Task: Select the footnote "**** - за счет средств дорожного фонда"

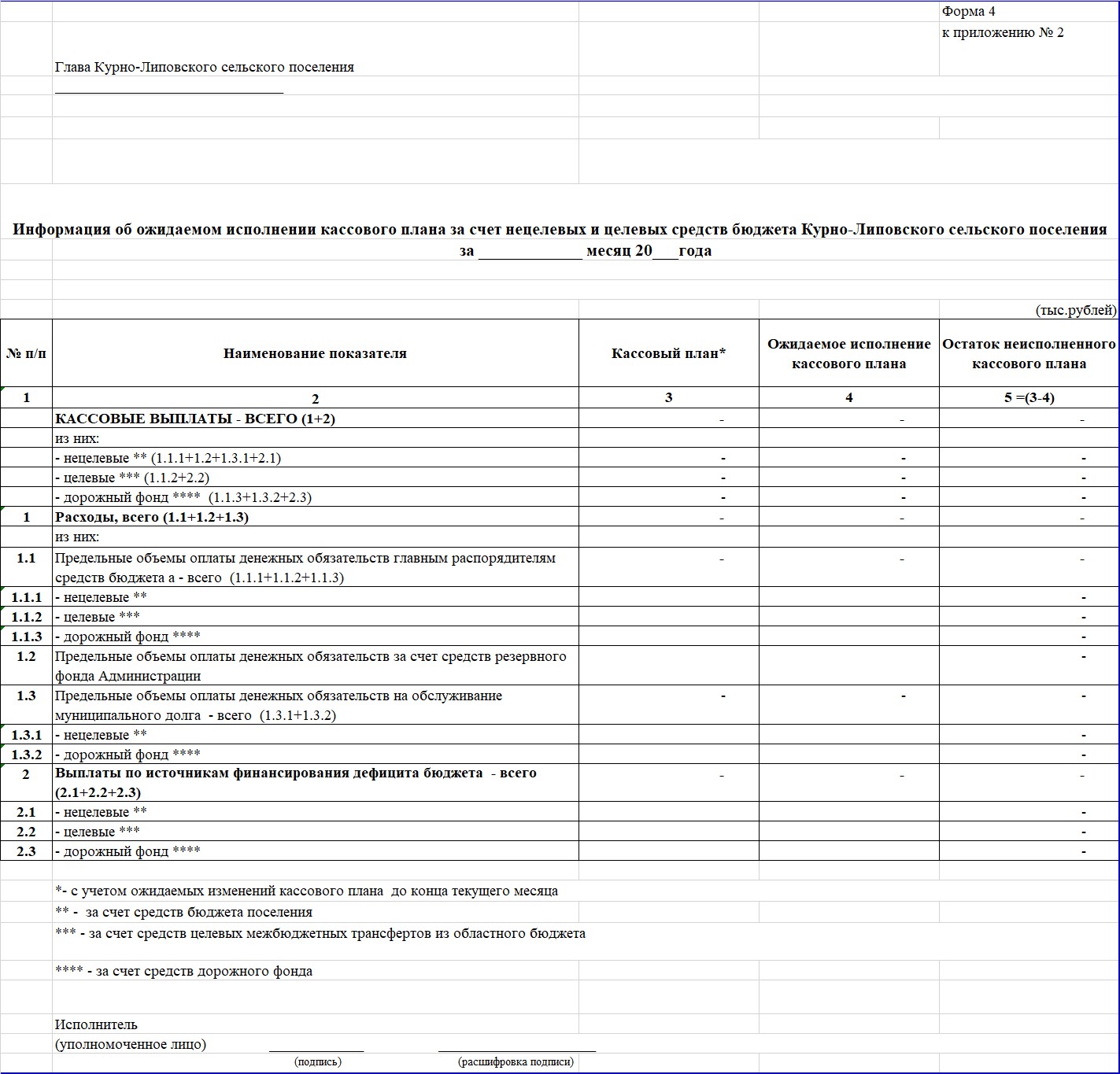Action: 183,971
